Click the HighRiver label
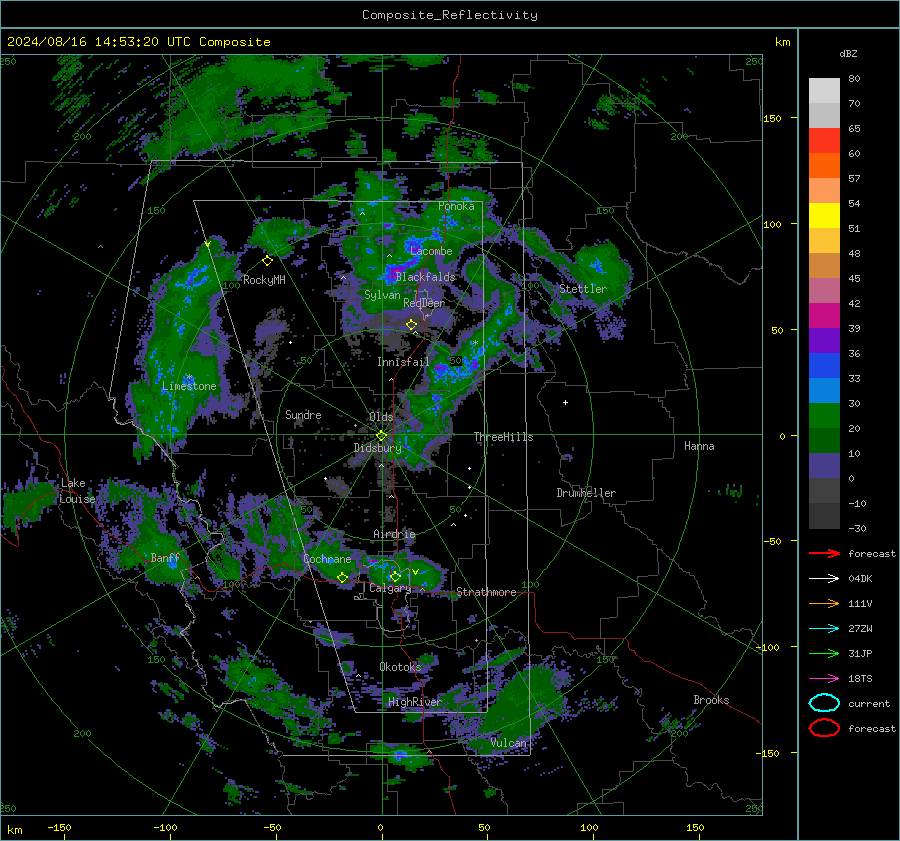Image resolution: width=900 pixels, height=841 pixels. (x=414, y=702)
